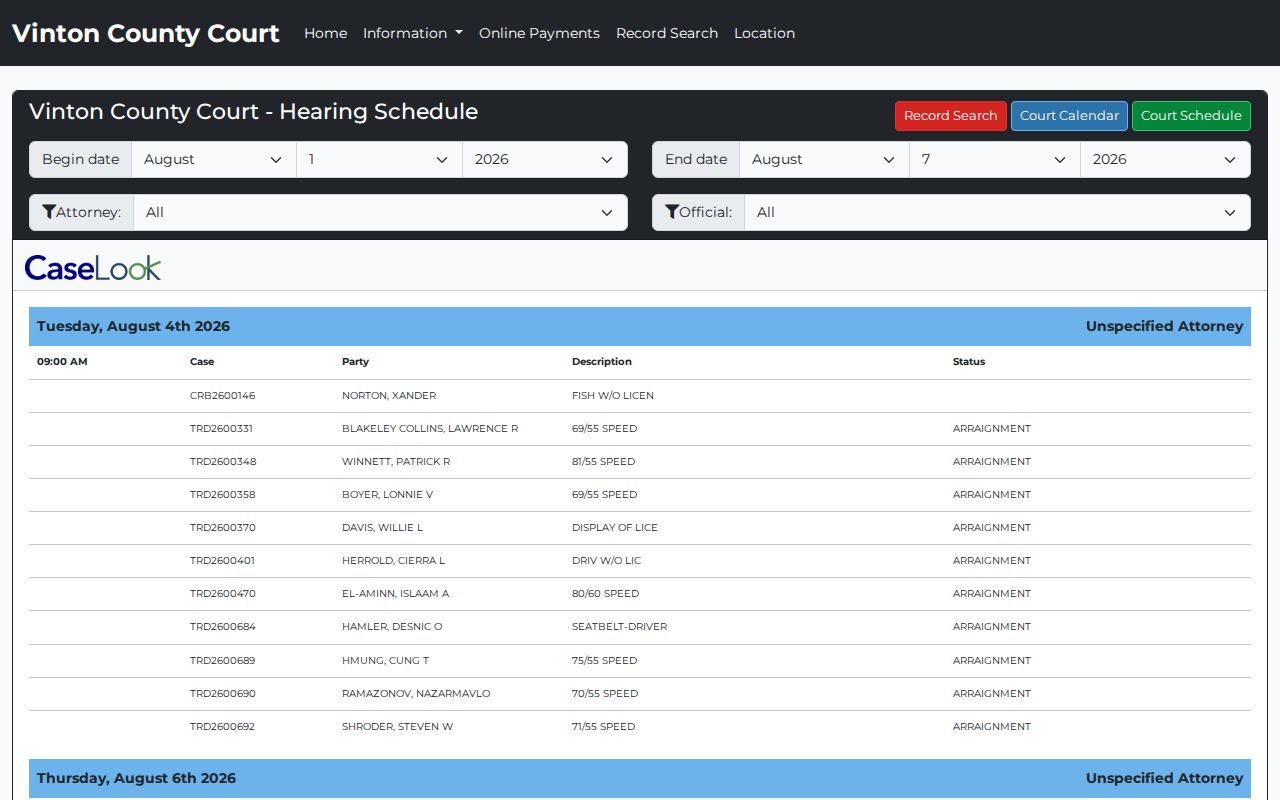Open the Official filter dropdown

pyautogui.click(x=997, y=212)
